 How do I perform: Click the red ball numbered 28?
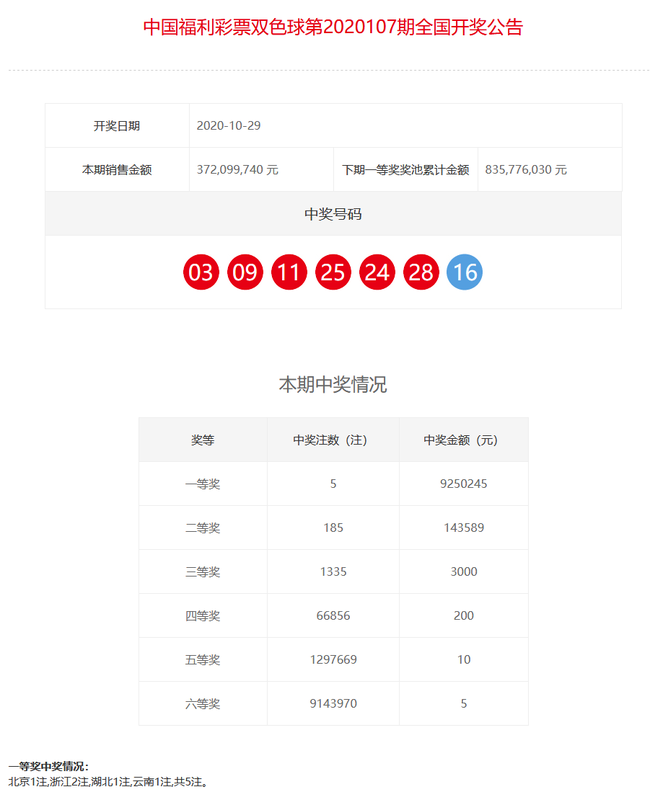pyautogui.click(x=421, y=272)
